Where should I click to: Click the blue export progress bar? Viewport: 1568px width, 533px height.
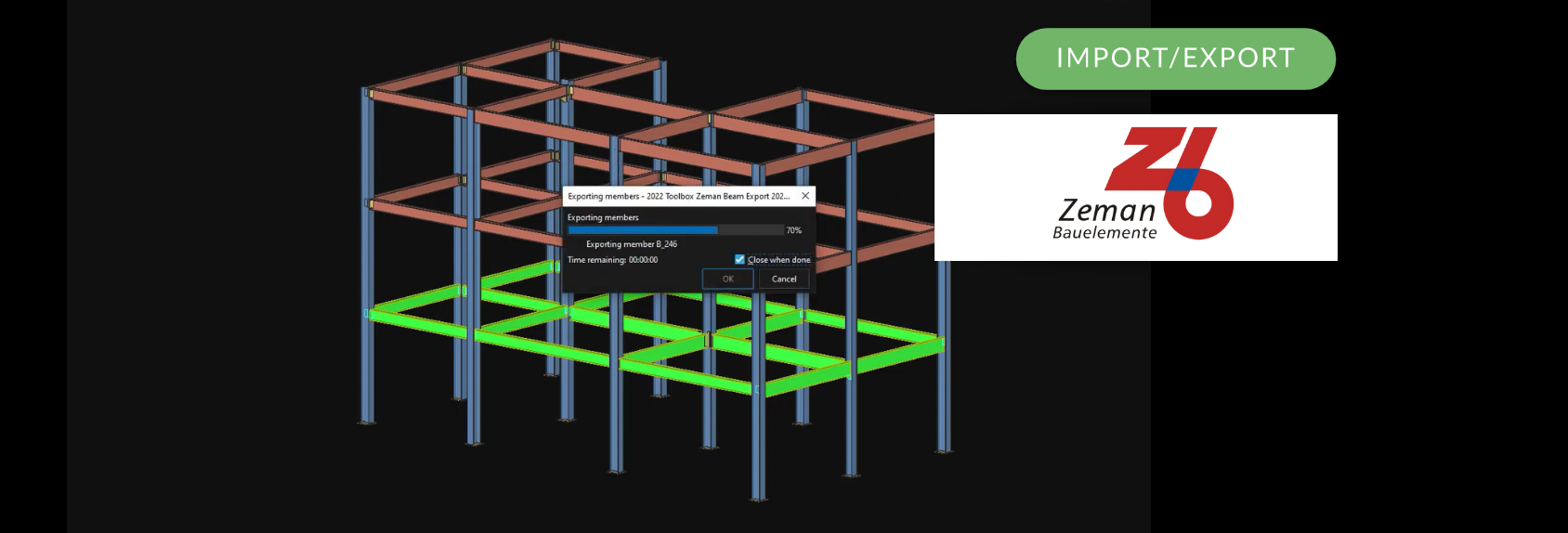[643, 230]
